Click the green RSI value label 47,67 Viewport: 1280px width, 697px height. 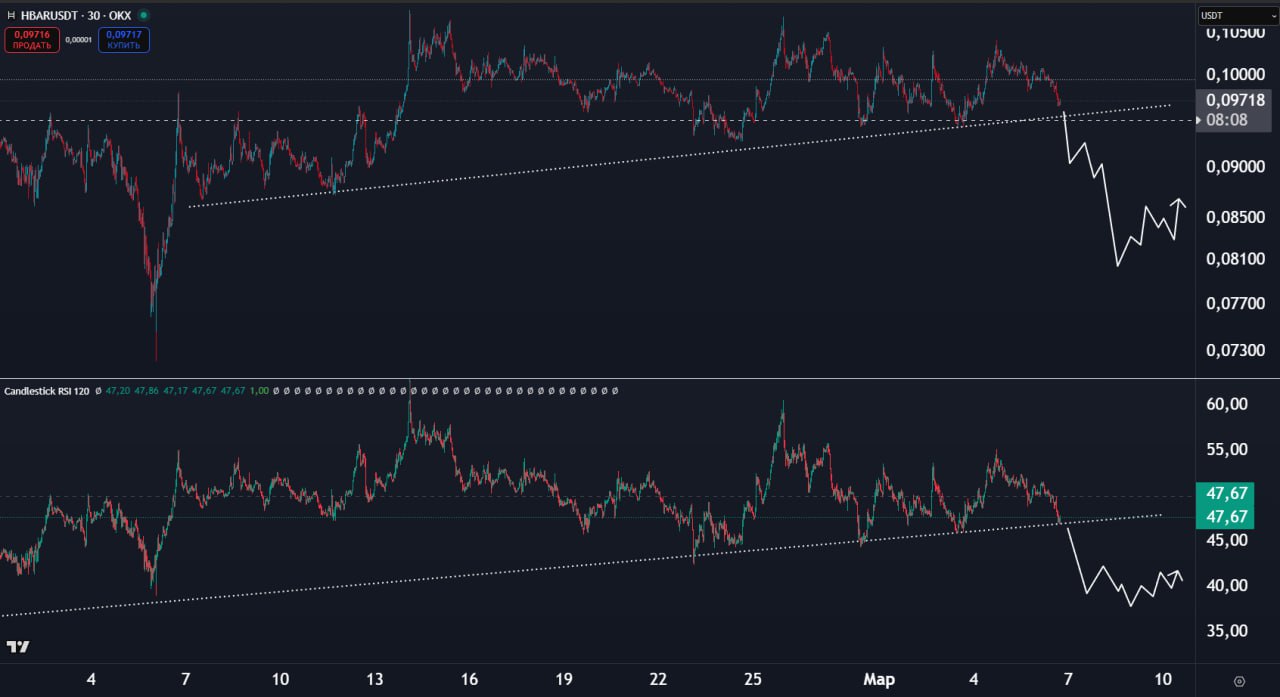tap(1226, 494)
